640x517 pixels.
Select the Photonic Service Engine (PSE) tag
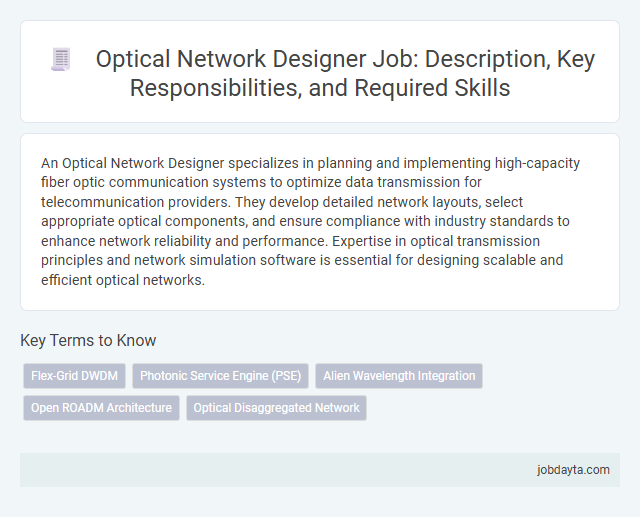coord(220,376)
